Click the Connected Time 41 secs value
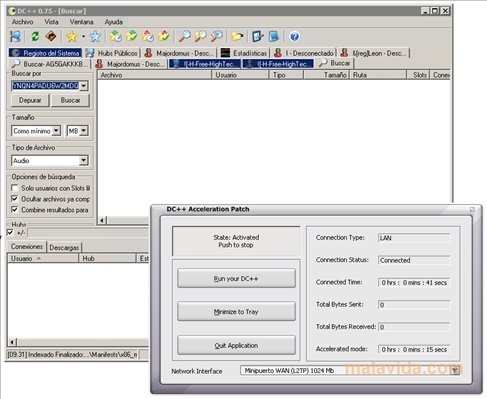487x399 pixels. coord(414,283)
